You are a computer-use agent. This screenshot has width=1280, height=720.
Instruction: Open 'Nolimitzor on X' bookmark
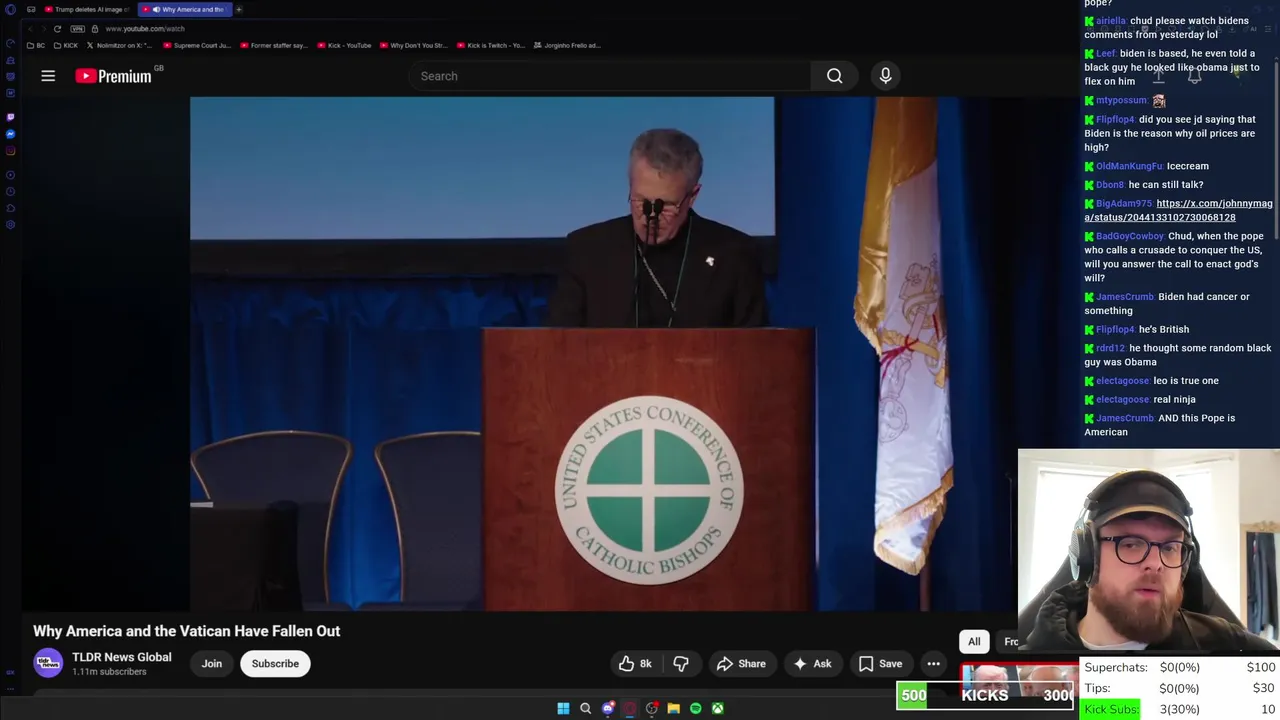pos(120,46)
